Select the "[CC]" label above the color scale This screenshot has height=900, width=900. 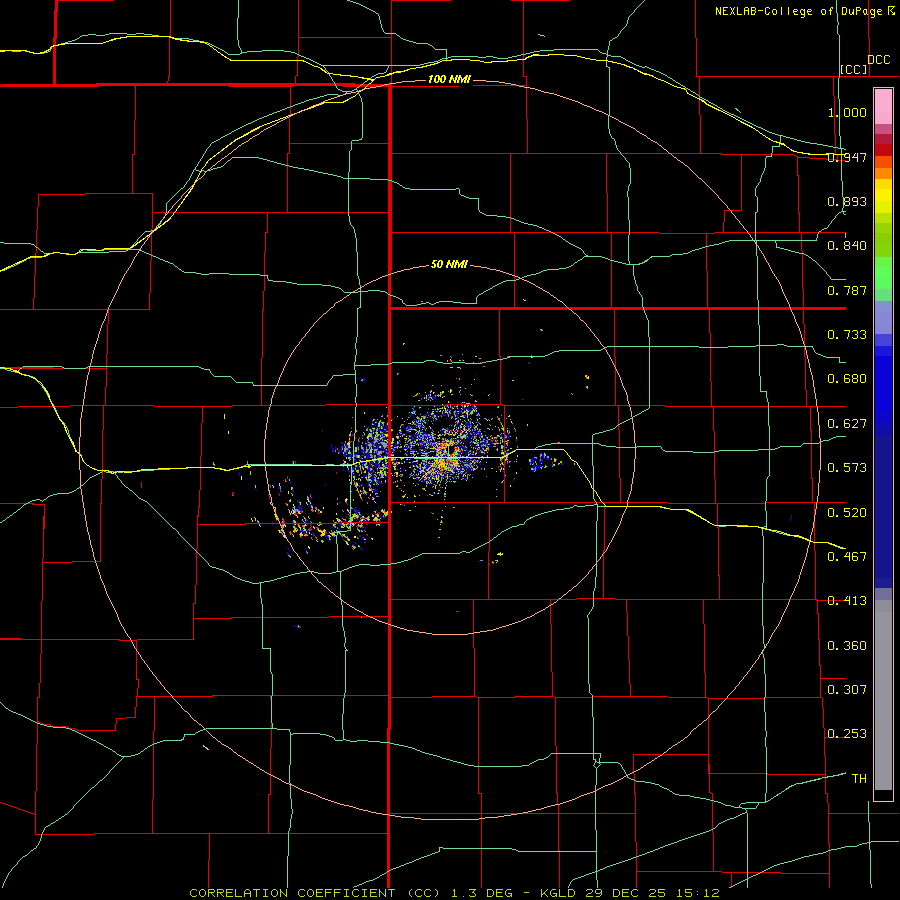[x=854, y=69]
